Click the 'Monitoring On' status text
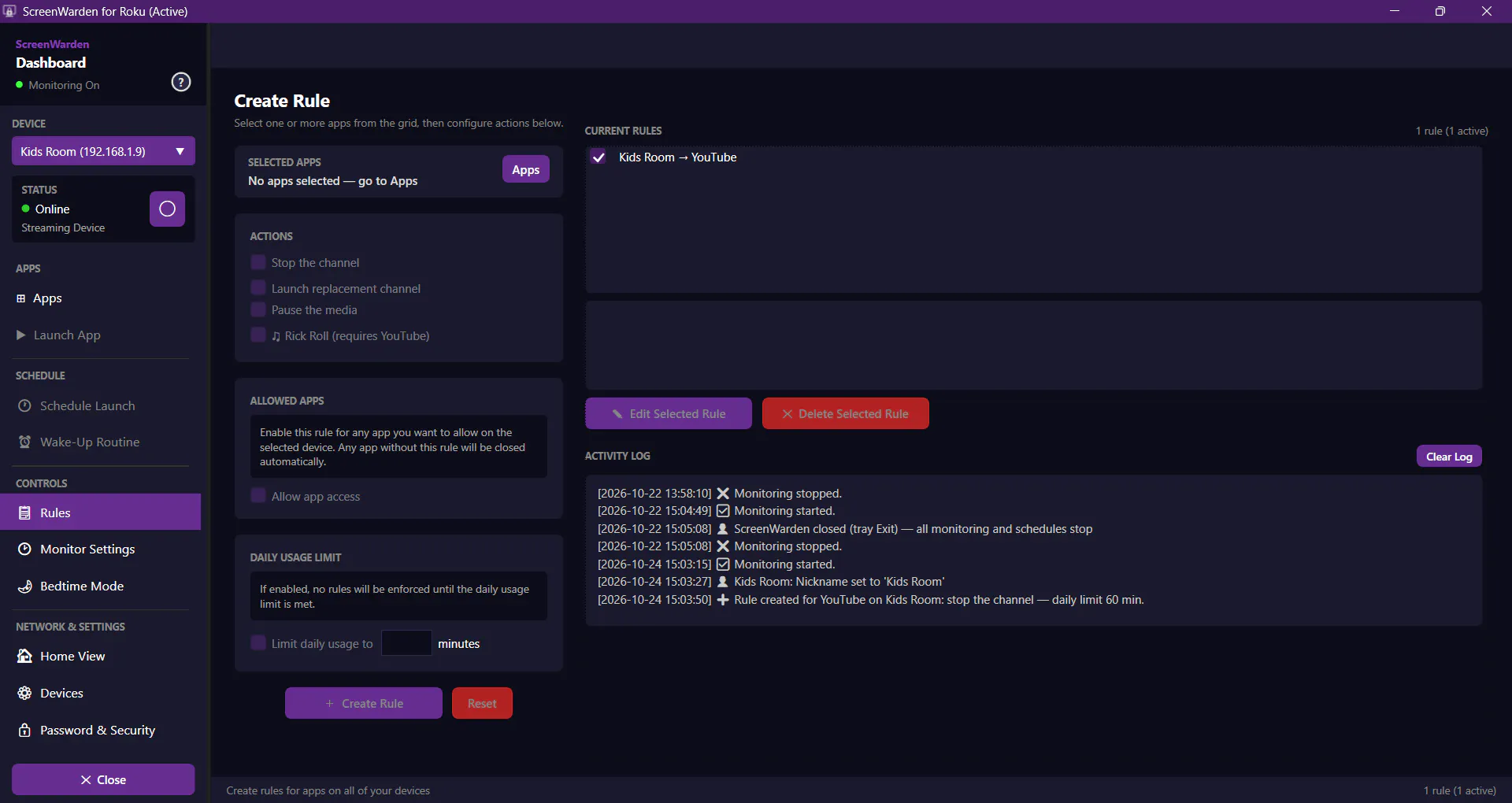This screenshot has width=1512, height=803. (64, 85)
